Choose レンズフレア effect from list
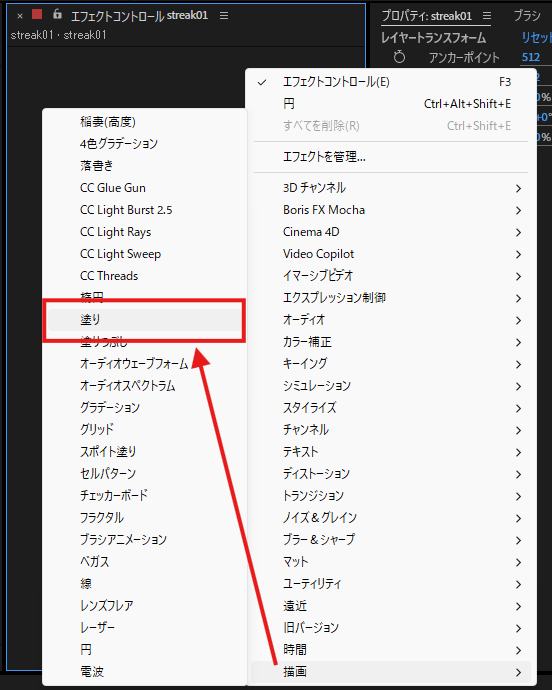This screenshot has width=552, height=690. [x=107, y=606]
